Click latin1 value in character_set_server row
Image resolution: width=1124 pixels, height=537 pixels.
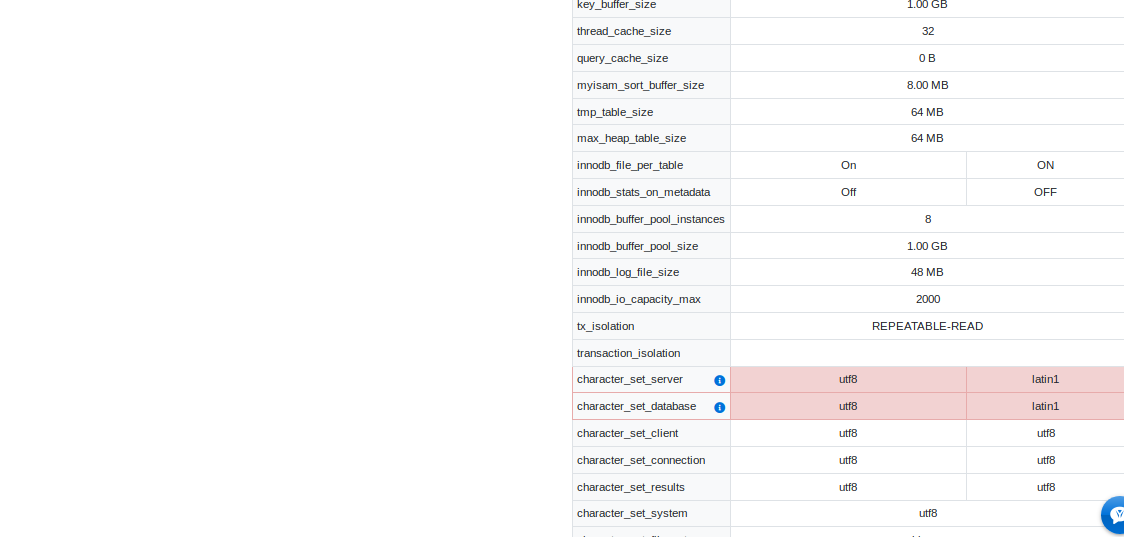pos(1045,379)
